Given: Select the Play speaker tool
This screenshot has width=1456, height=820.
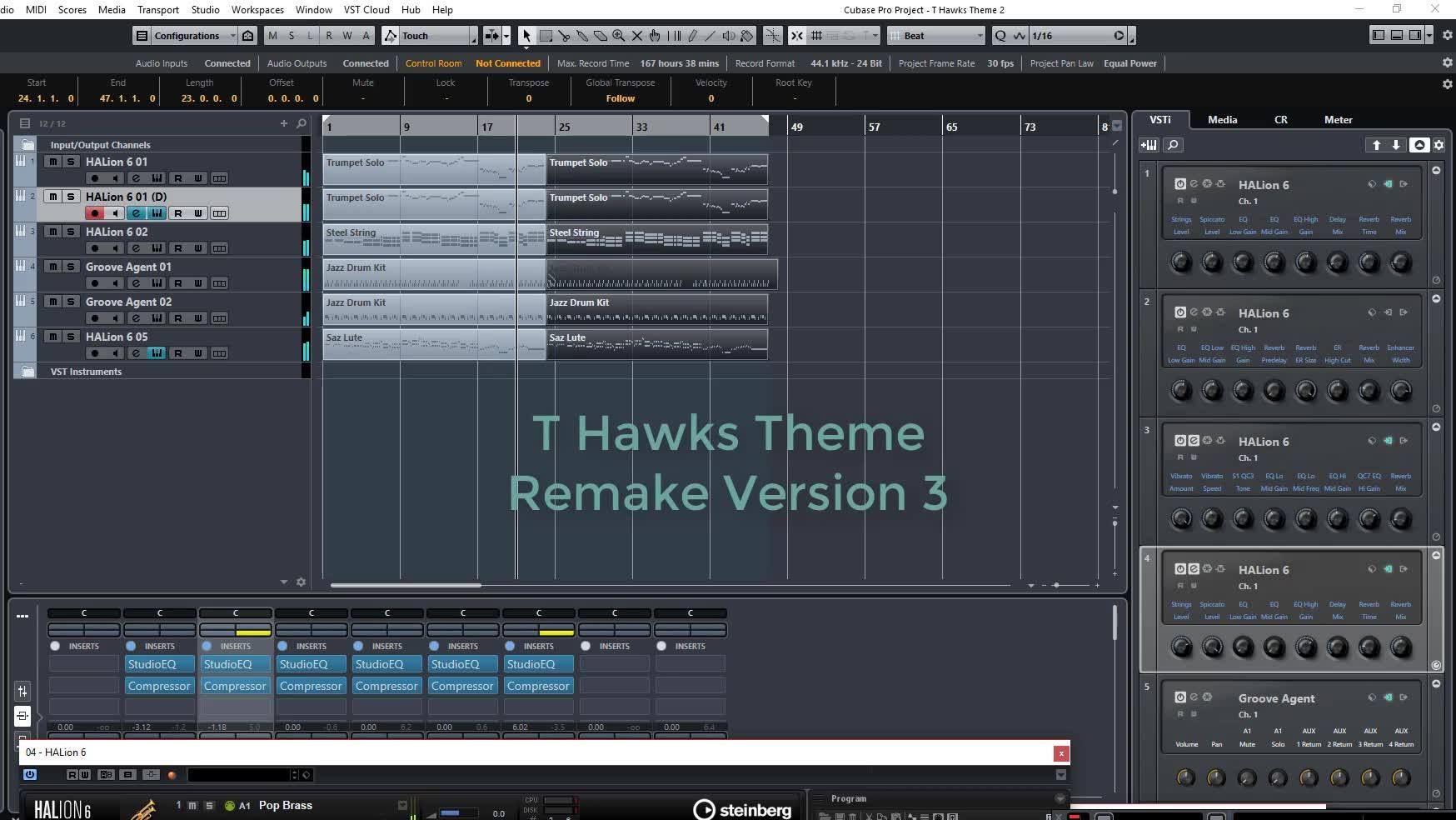Looking at the screenshot, I should click(729, 36).
